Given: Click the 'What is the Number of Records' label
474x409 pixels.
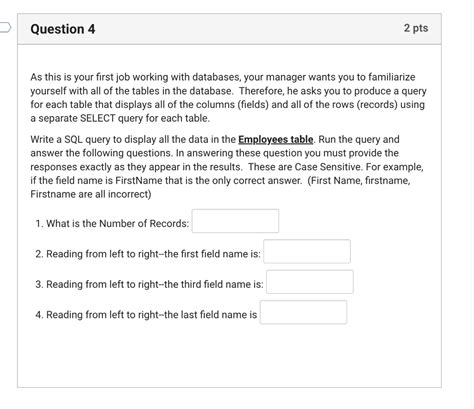Looking at the screenshot, I should pos(112,223).
